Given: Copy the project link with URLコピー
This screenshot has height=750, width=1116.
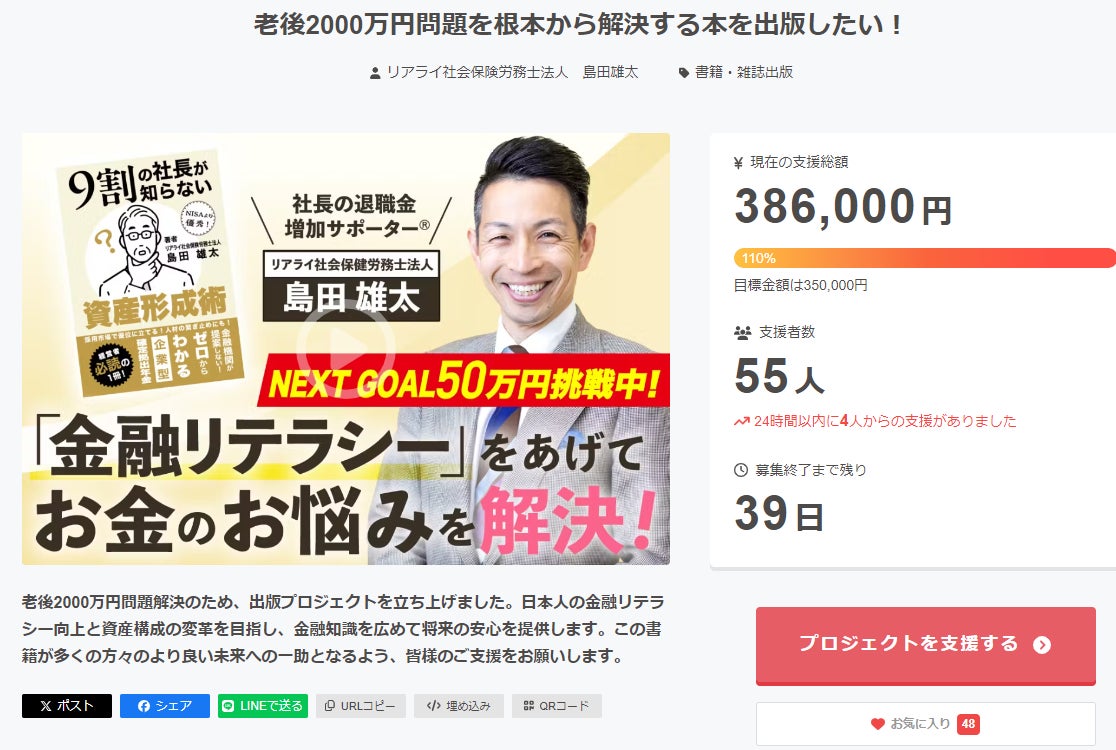Looking at the screenshot, I should 361,706.
